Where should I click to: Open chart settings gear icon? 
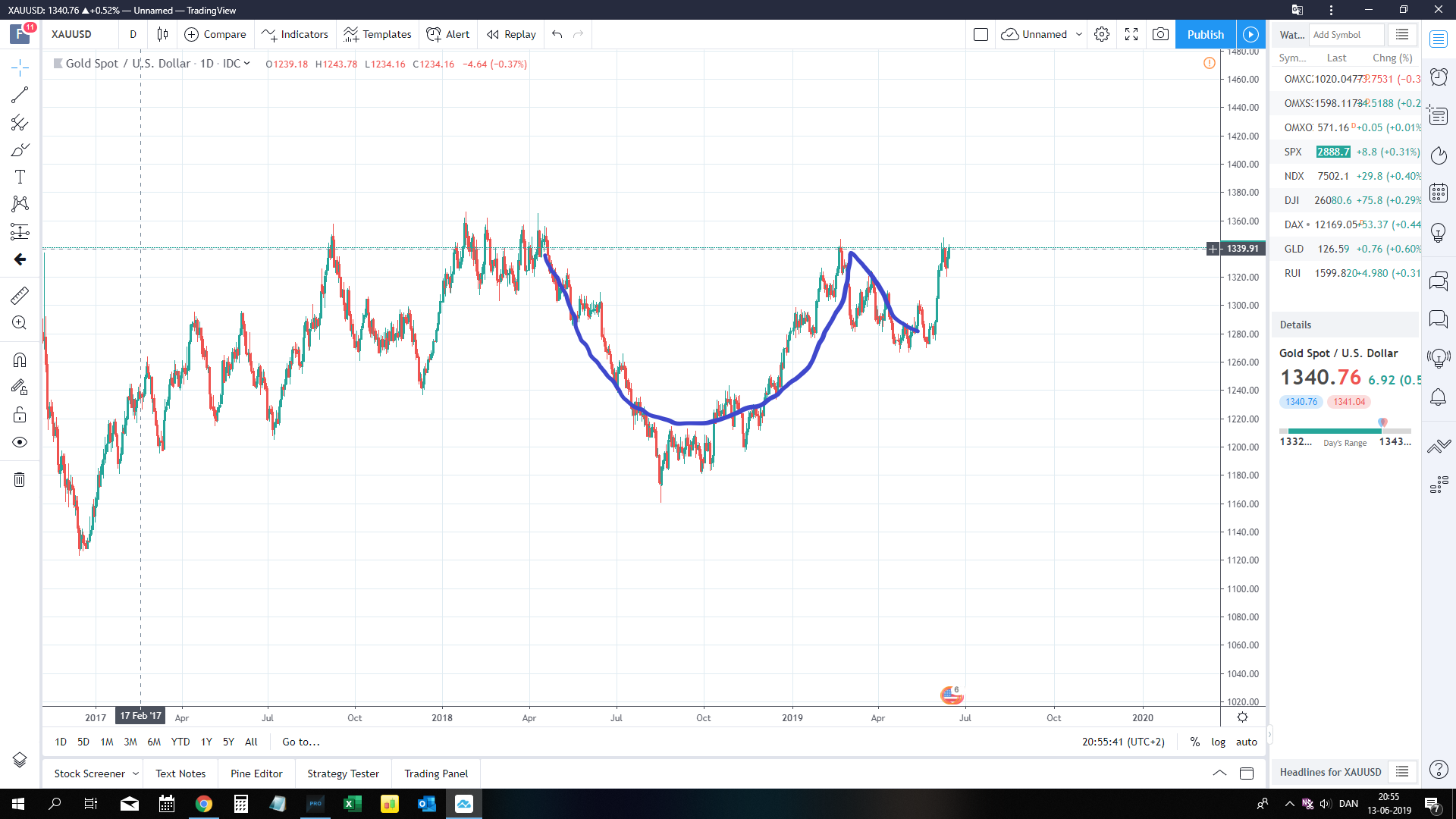click(1102, 34)
